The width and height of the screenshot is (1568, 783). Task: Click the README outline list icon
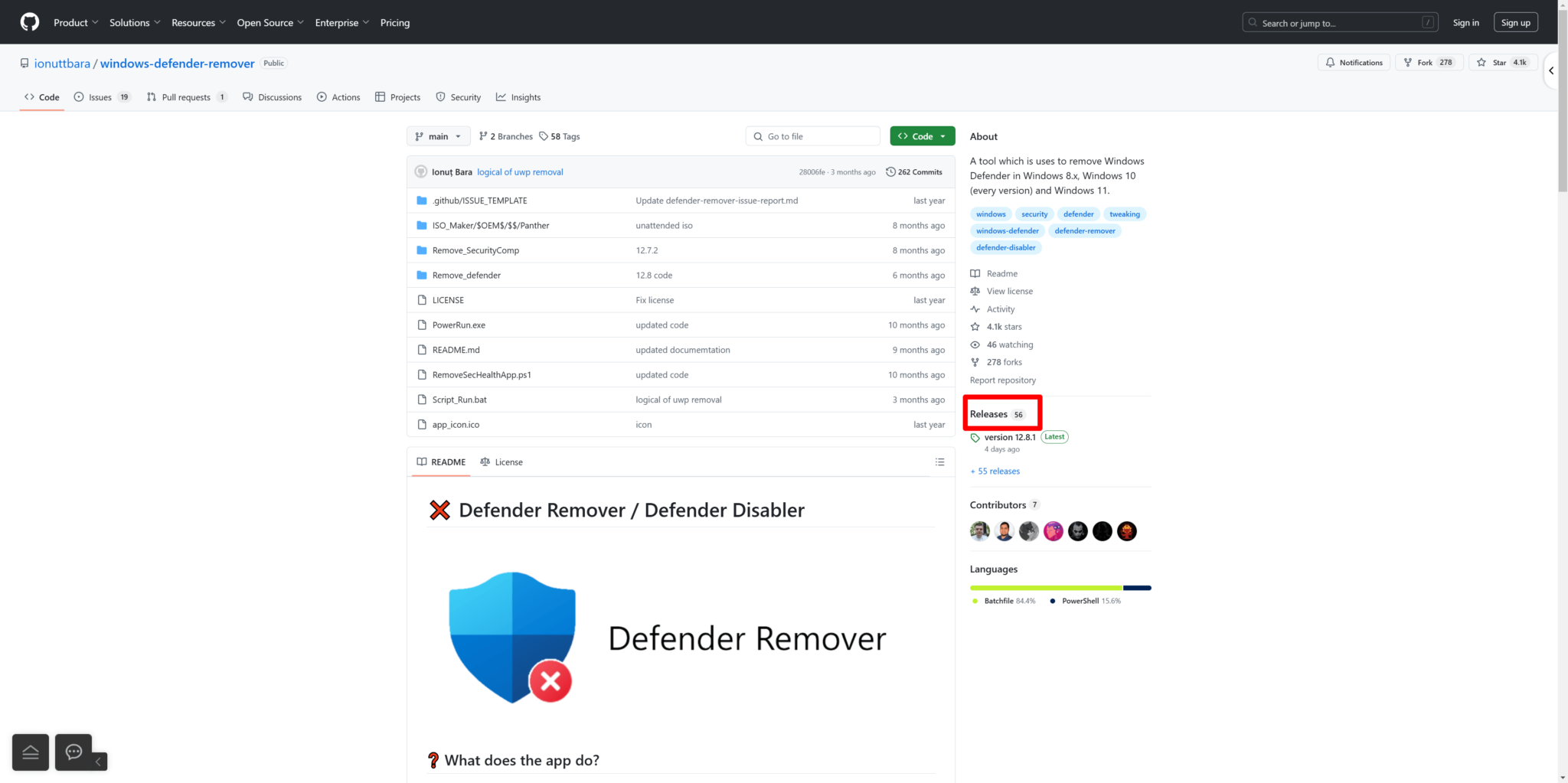point(940,462)
